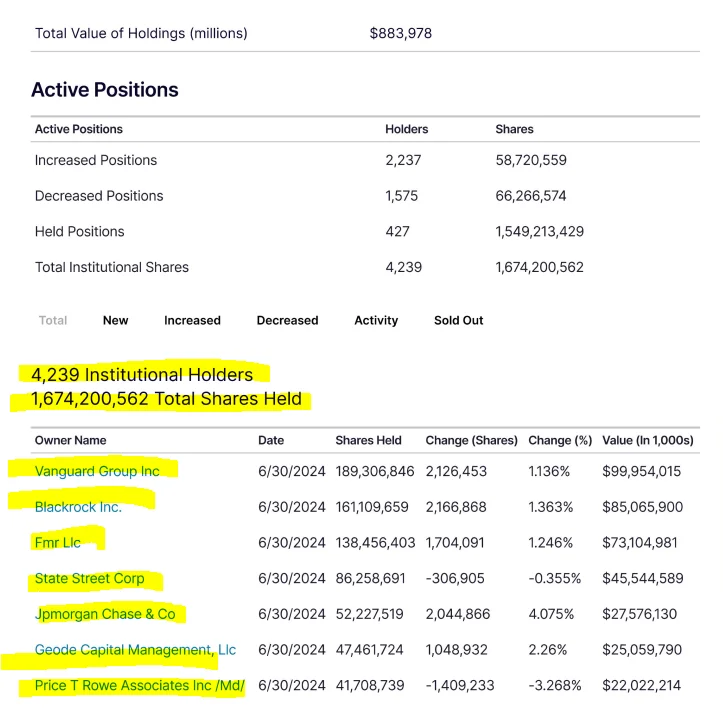
Task: Open Blackrock Inc. holder link
Action: (x=78, y=507)
